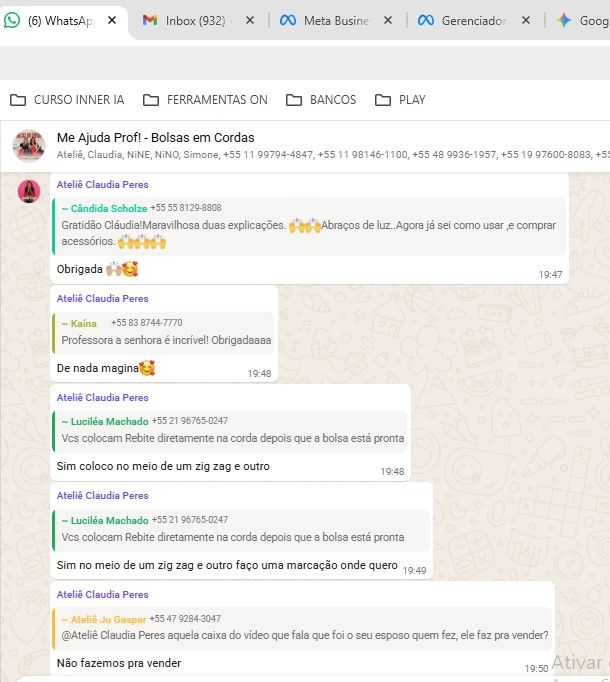Image resolution: width=610 pixels, height=682 pixels.
Task: Click the 'Não fazemos pra vender' message
Action: tap(119, 663)
